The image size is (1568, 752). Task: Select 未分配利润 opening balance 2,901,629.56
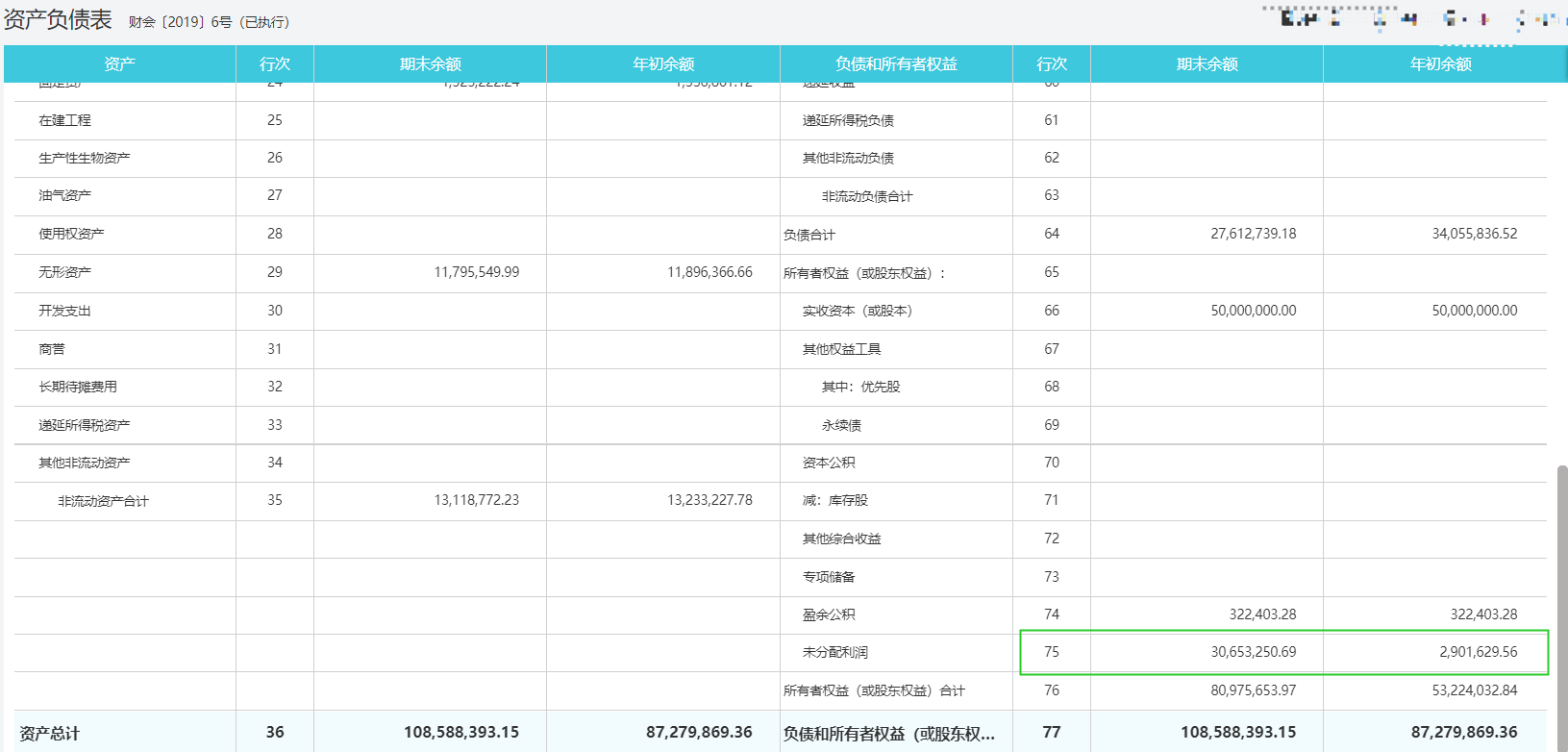click(1478, 652)
